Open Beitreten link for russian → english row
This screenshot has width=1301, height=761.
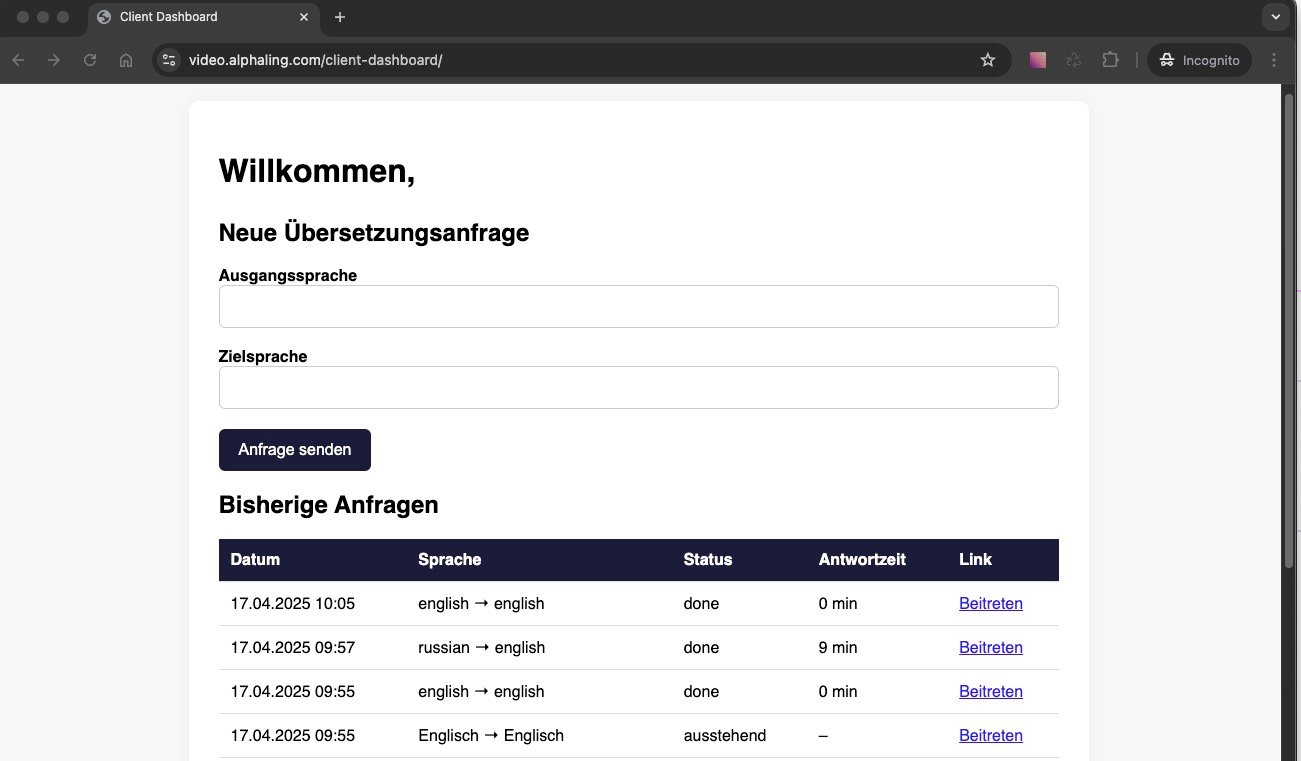(x=990, y=647)
